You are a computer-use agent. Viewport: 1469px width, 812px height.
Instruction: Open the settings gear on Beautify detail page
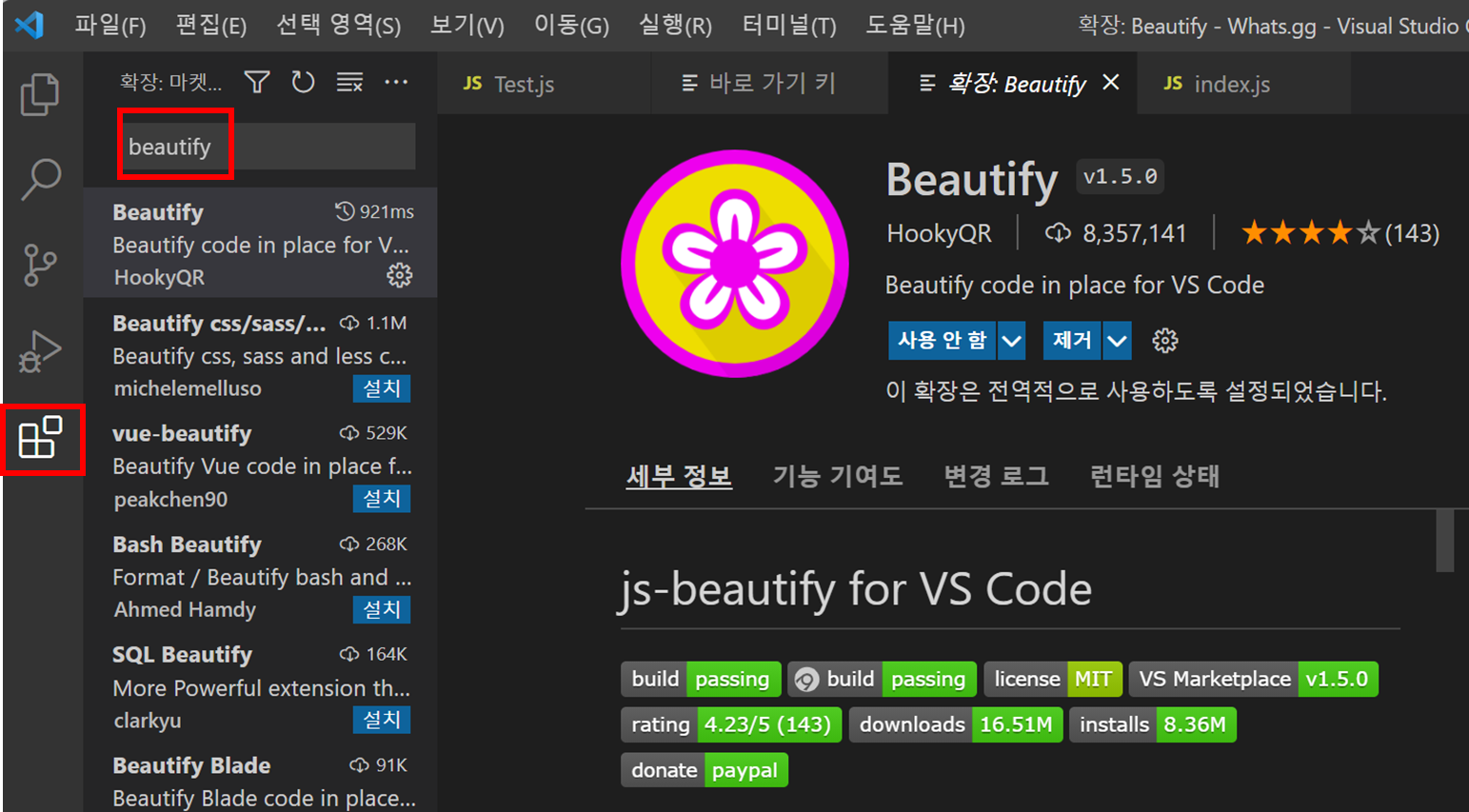click(1165, 341)
